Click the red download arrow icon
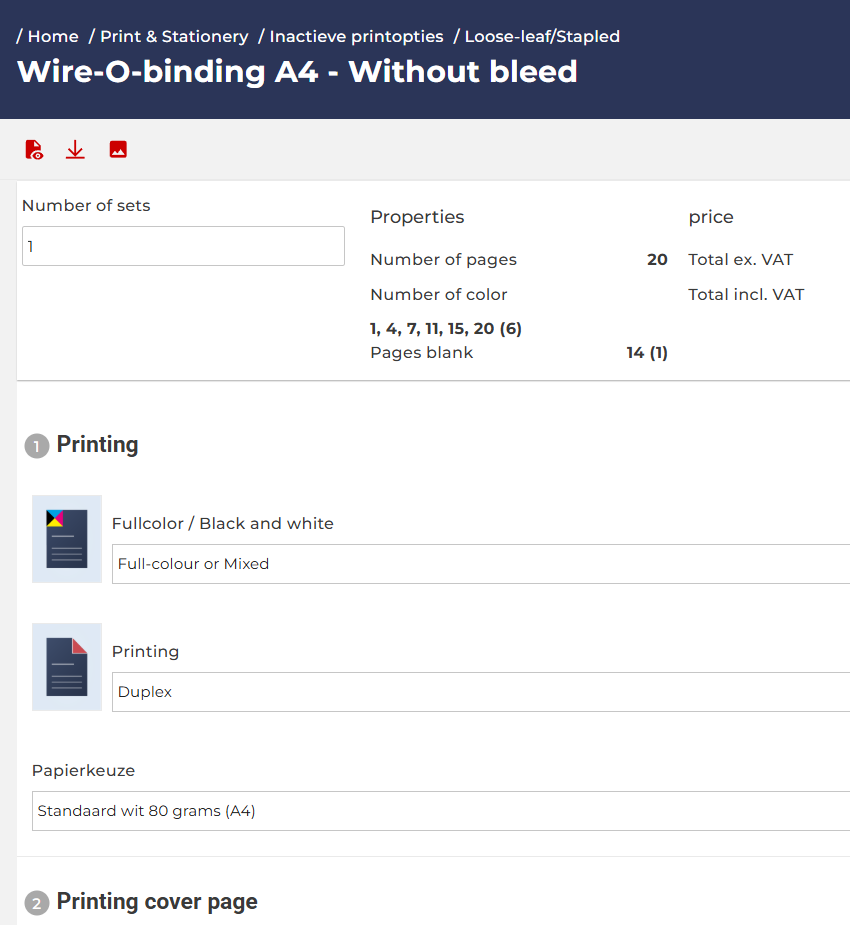The image size is (850, 925). point(75,150)
